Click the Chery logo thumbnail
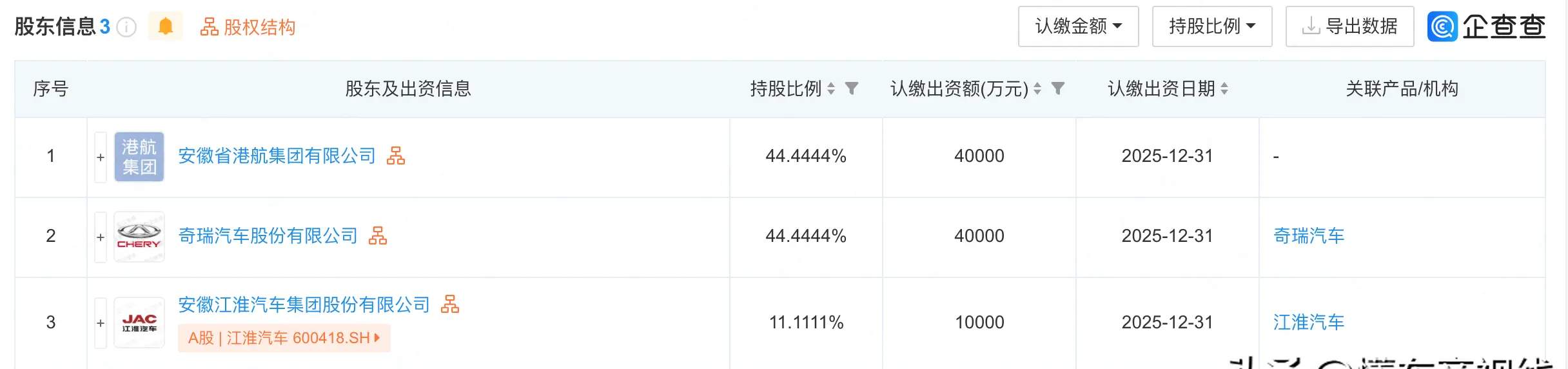Viewport: 1568px width, 369px height. (x=139, y=237)
